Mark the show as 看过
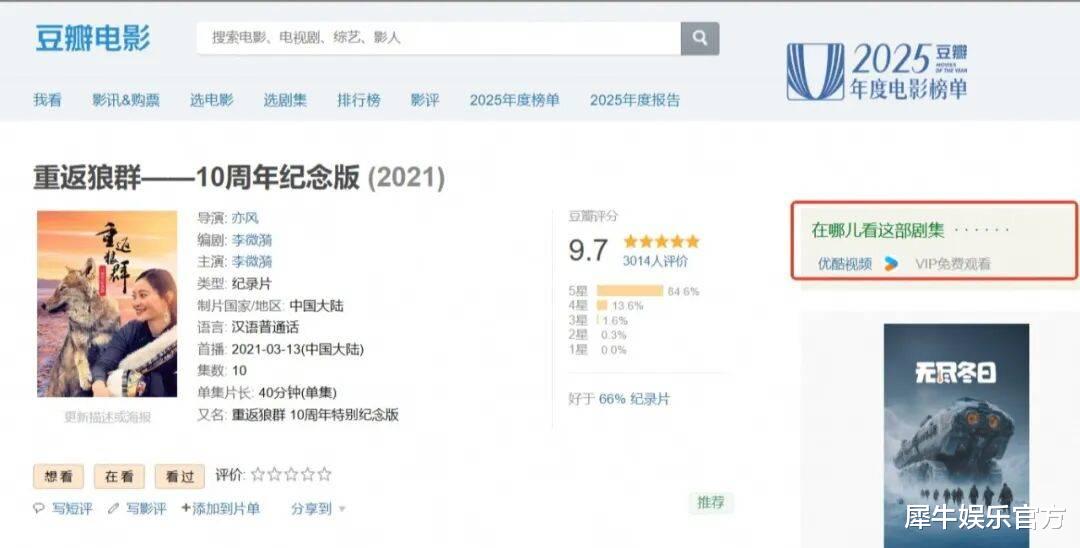 (180, 476)
